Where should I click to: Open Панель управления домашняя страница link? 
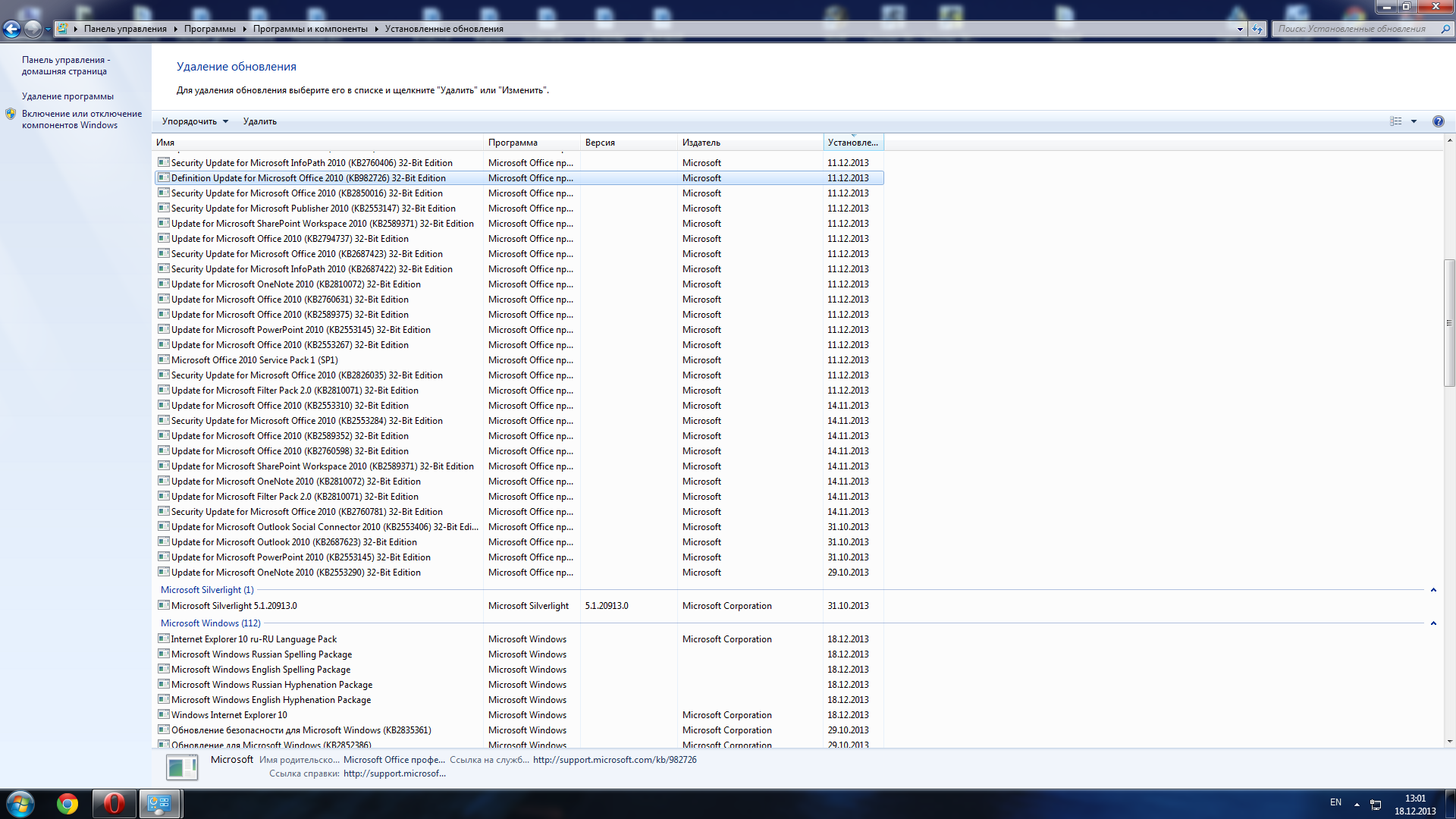[66, 65]
